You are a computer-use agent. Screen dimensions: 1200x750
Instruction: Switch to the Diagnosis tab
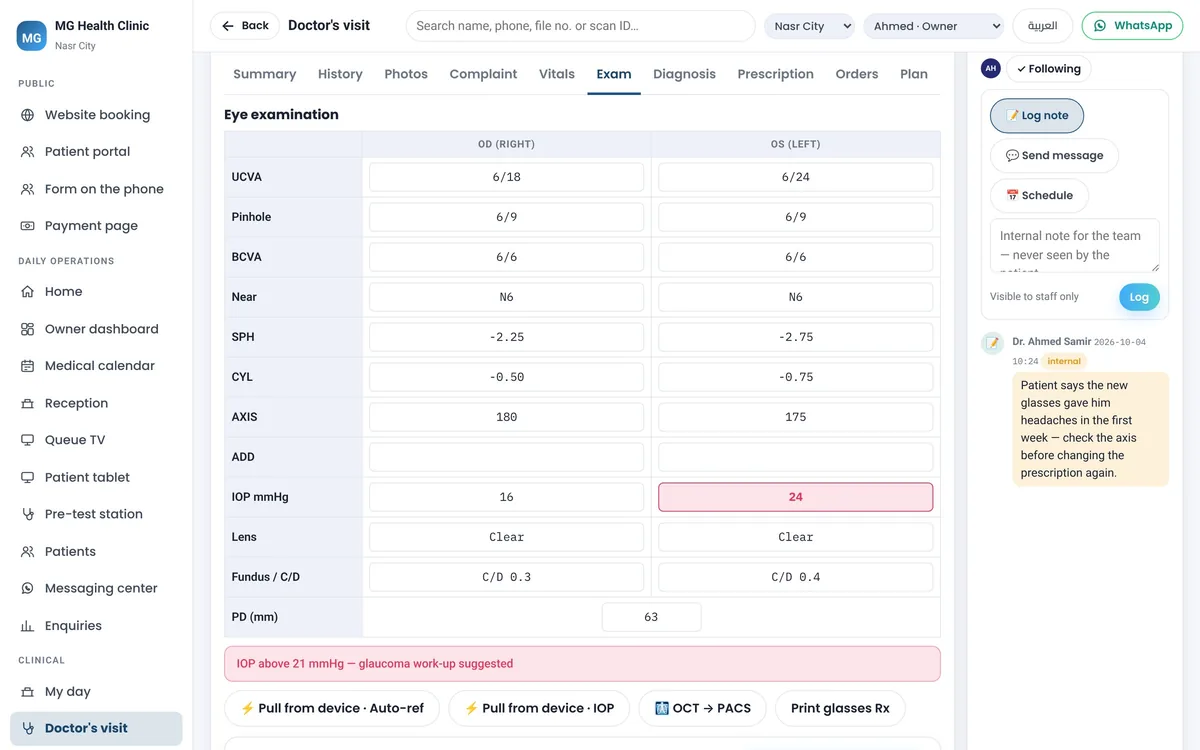[x=684, y=74]
